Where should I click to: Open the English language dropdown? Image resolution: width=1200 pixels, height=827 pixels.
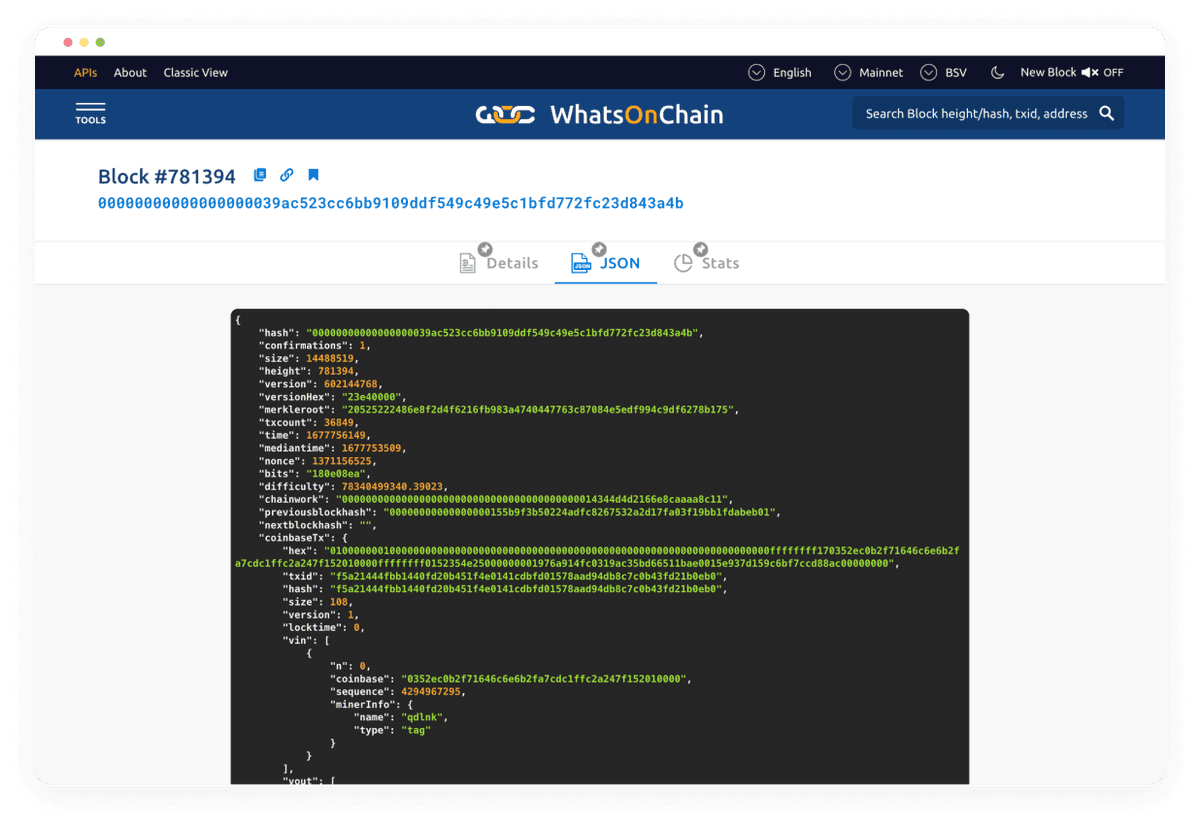(780, 72)
